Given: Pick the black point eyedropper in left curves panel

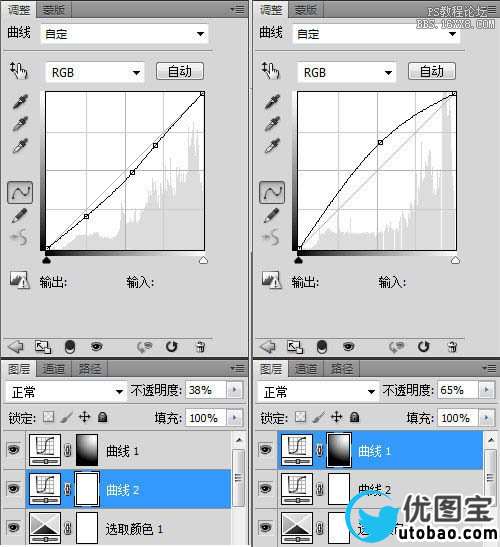Looking at the screenshot, I should coord(20,102).
